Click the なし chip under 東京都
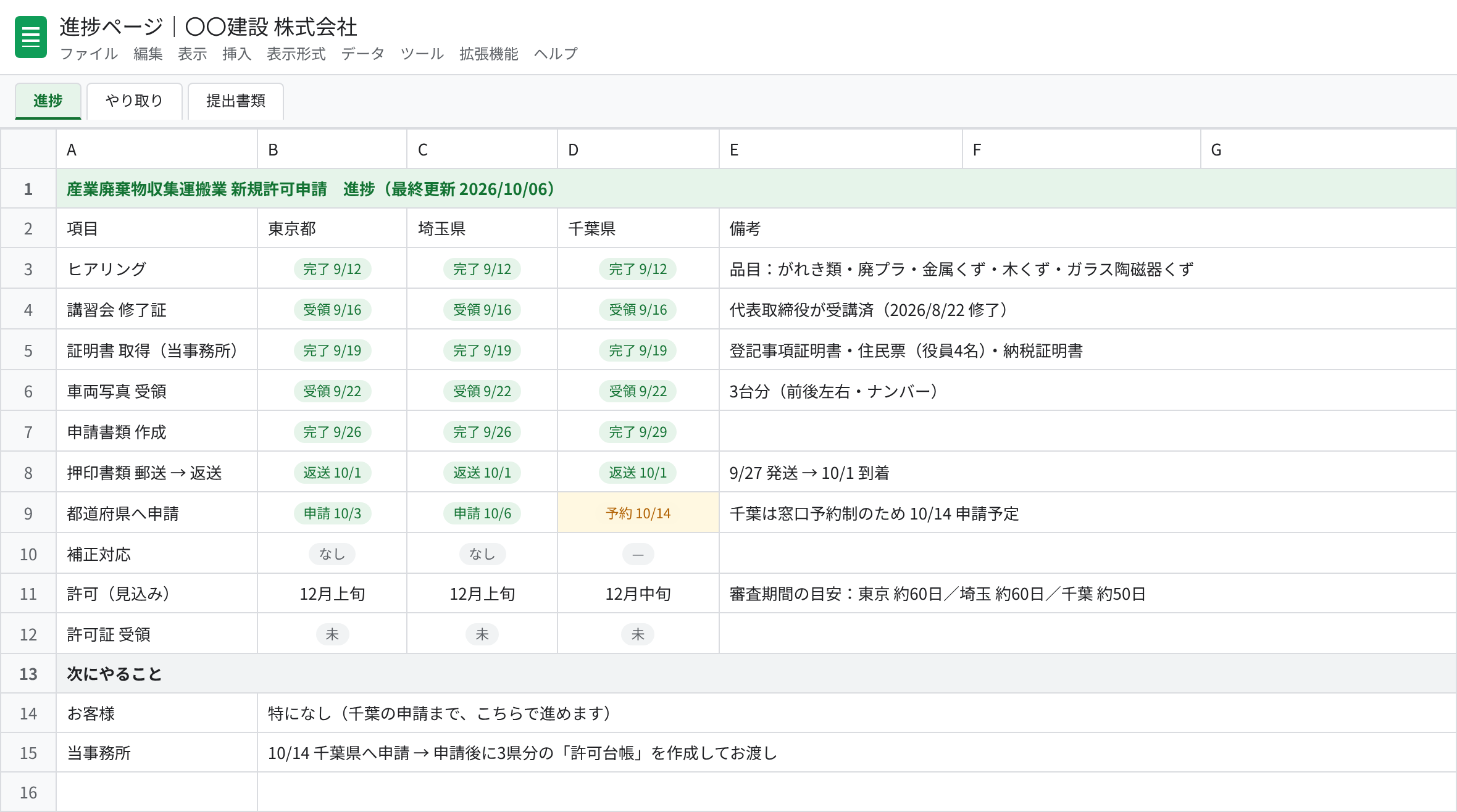 [332, 554]
